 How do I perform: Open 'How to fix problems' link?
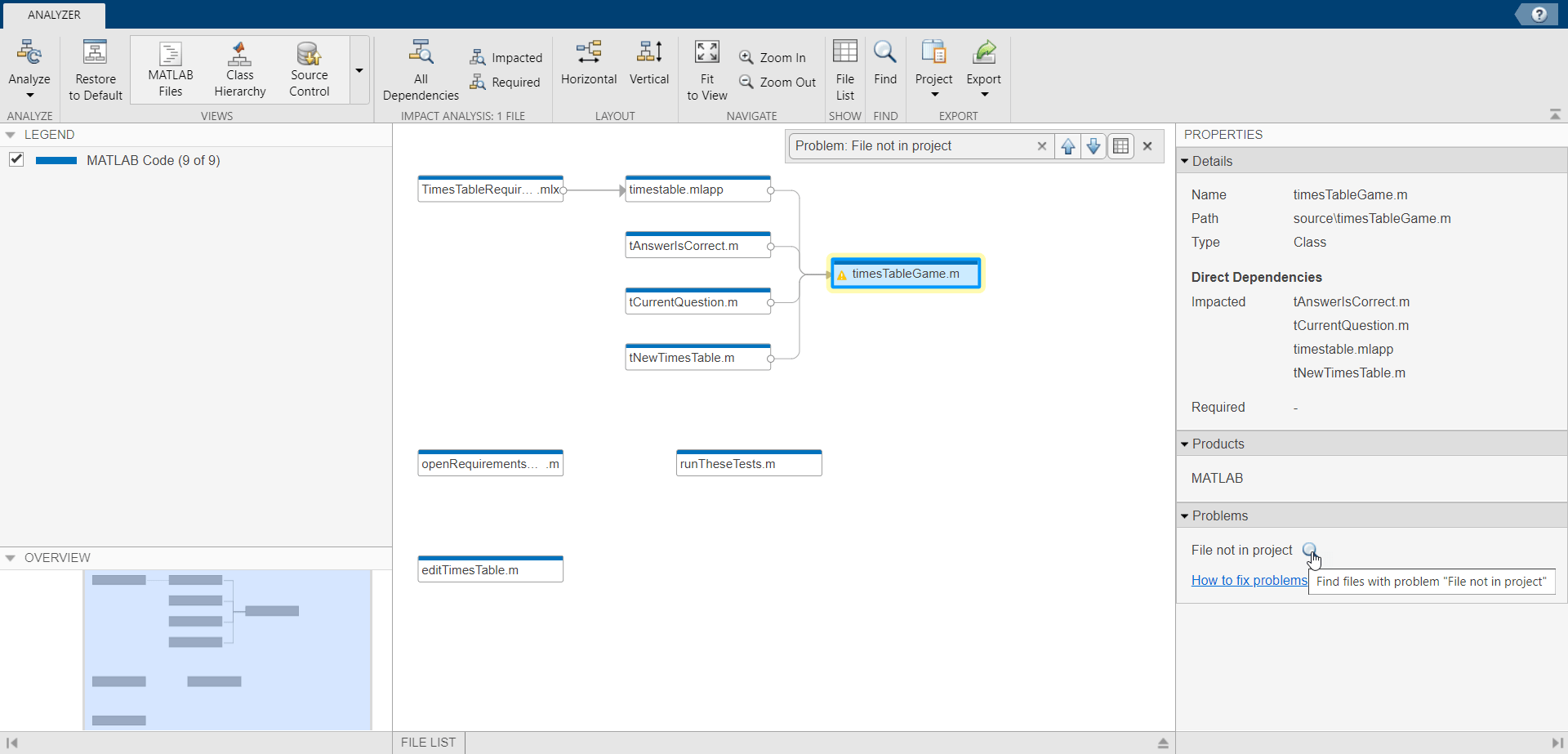(1249, 580)
